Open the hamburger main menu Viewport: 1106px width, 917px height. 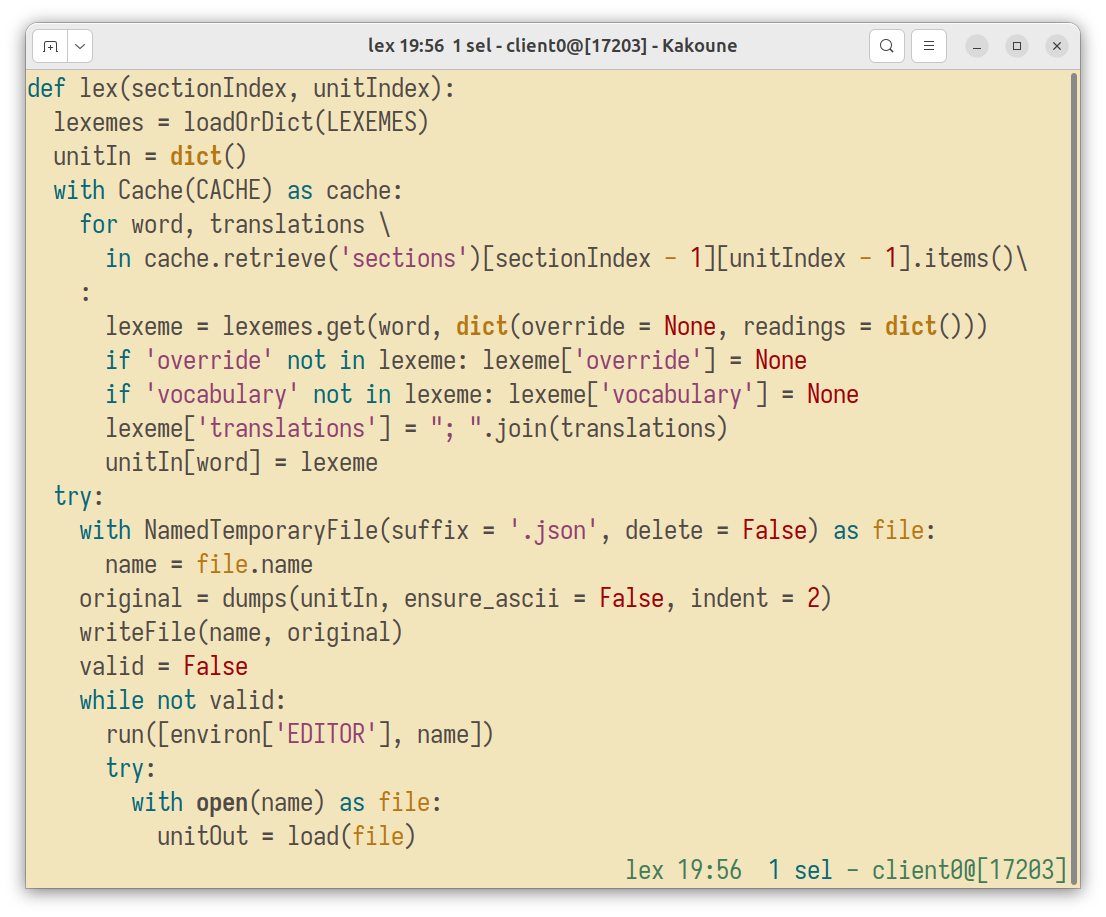pos(929,47)
